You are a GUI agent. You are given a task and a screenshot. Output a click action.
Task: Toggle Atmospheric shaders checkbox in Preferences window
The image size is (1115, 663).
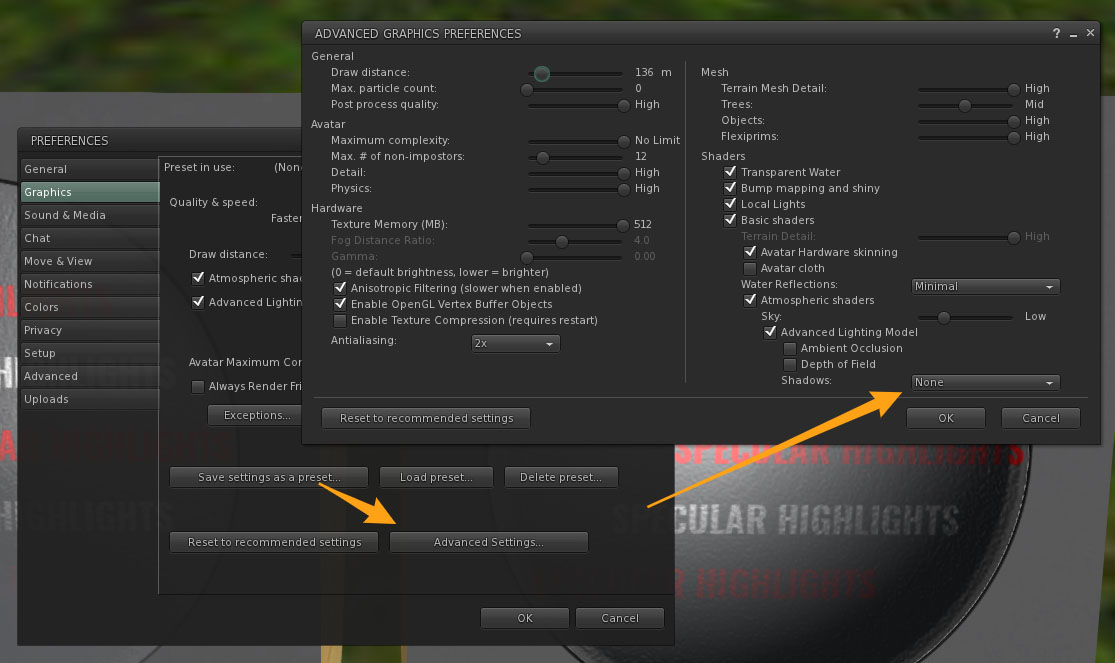[198, 278]
